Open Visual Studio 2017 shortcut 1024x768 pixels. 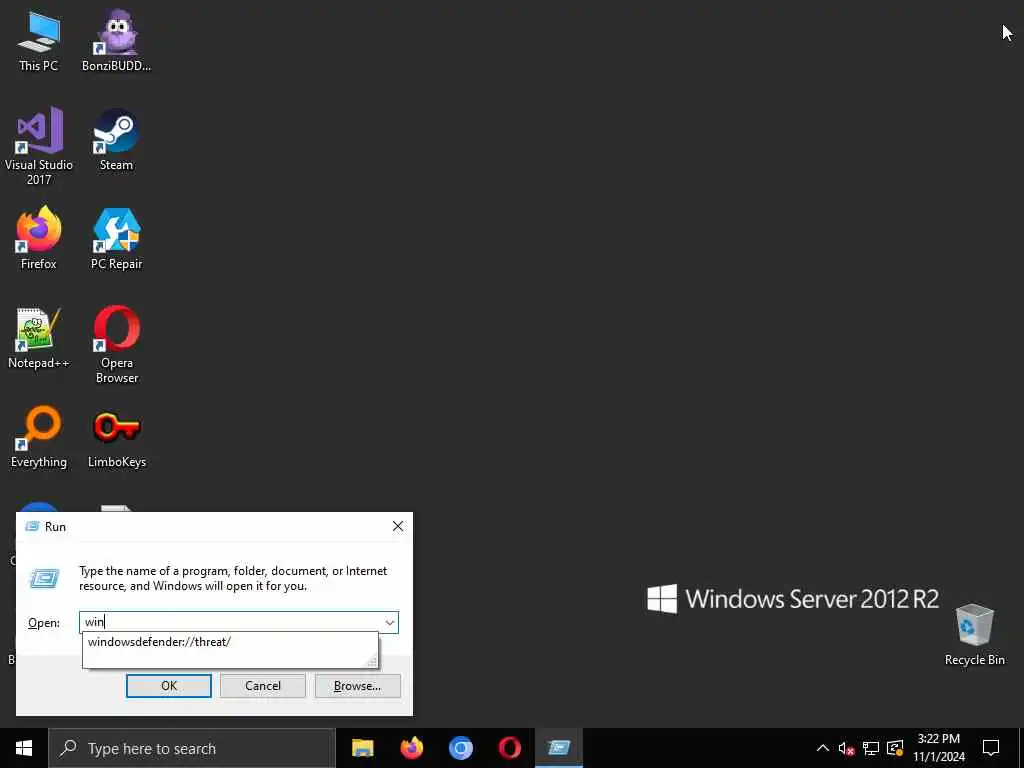[39, 146]
